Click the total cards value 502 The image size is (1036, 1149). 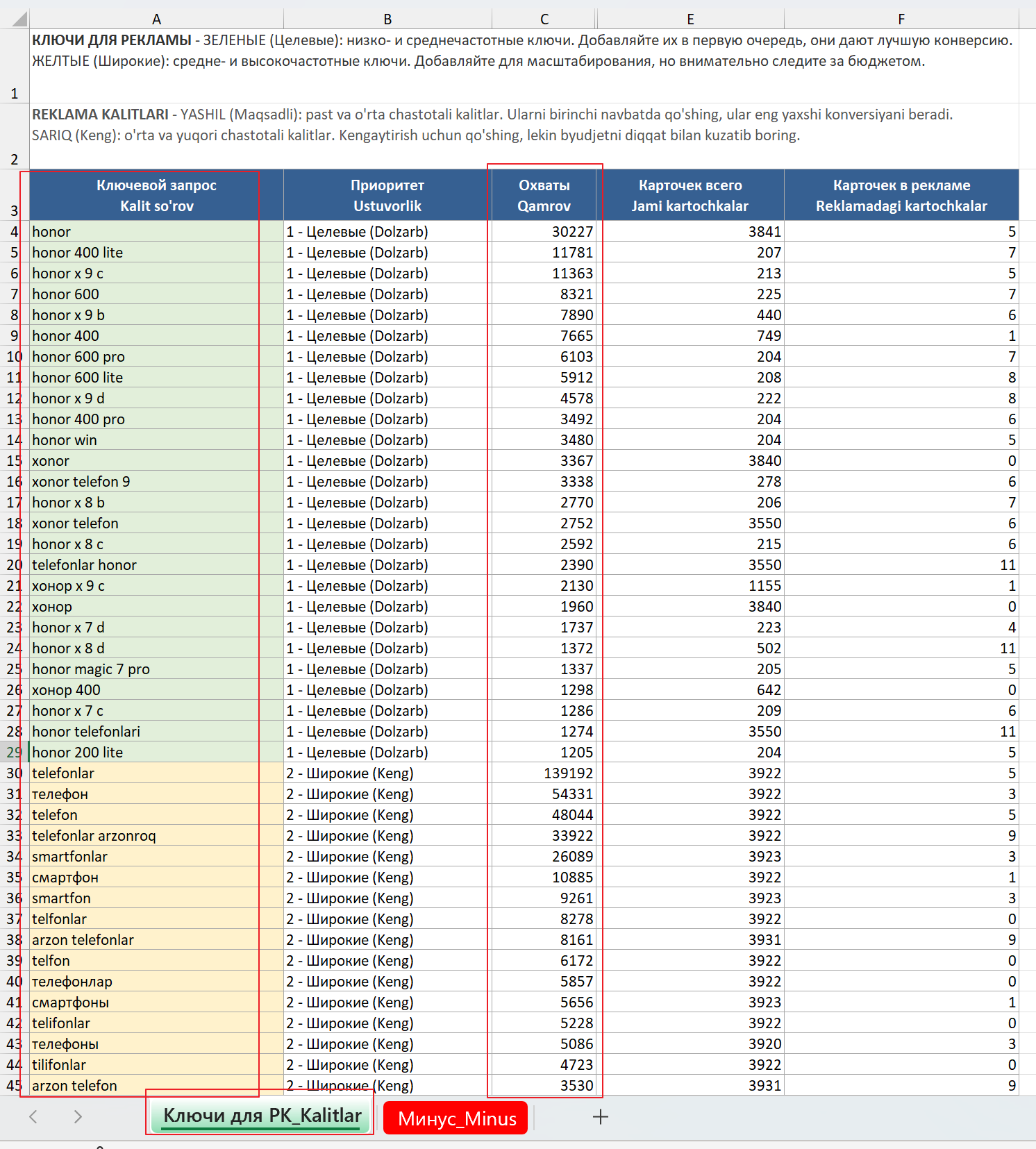point(690,648)
